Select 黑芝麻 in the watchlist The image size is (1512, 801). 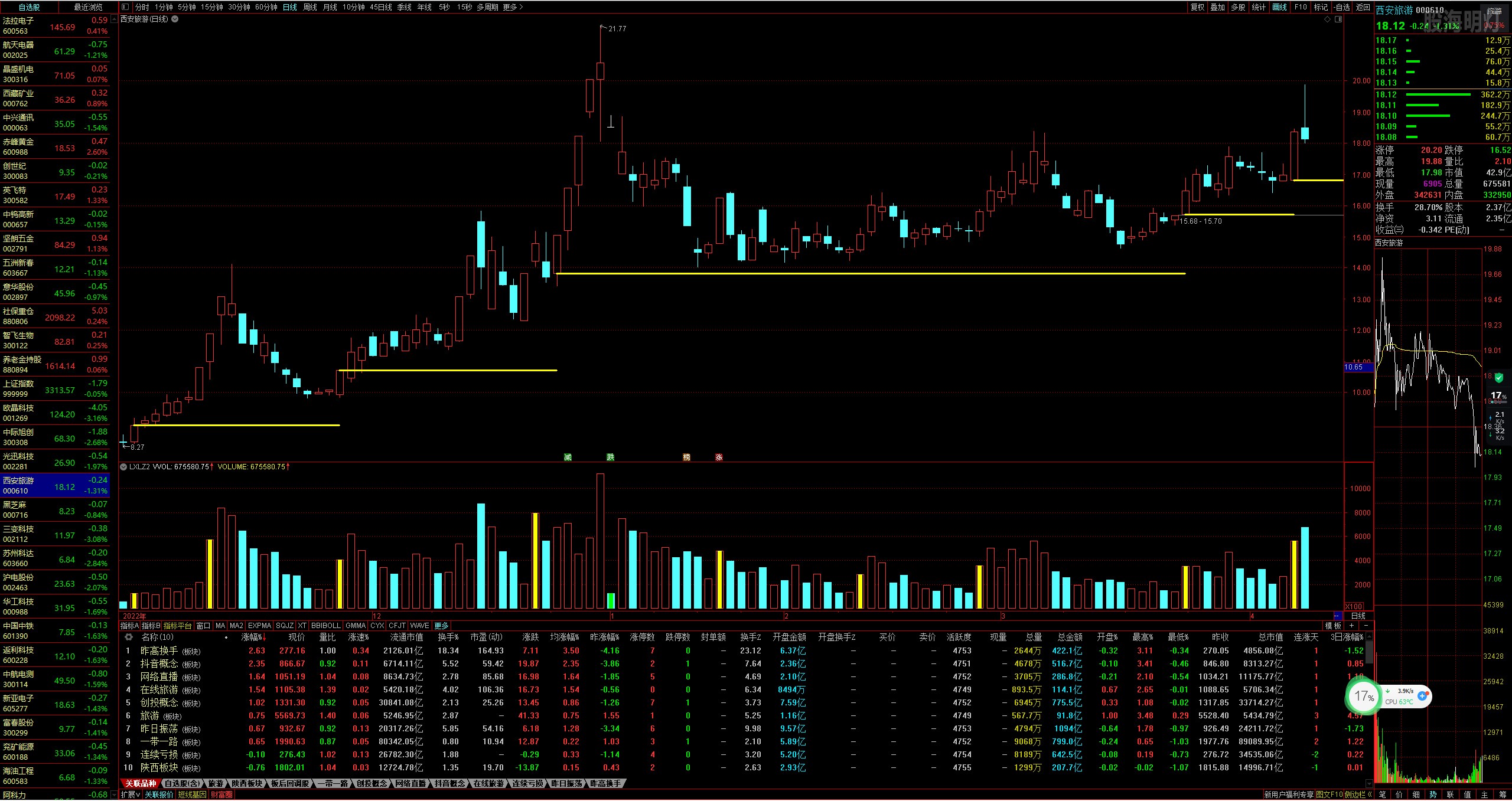coord(55,510)
